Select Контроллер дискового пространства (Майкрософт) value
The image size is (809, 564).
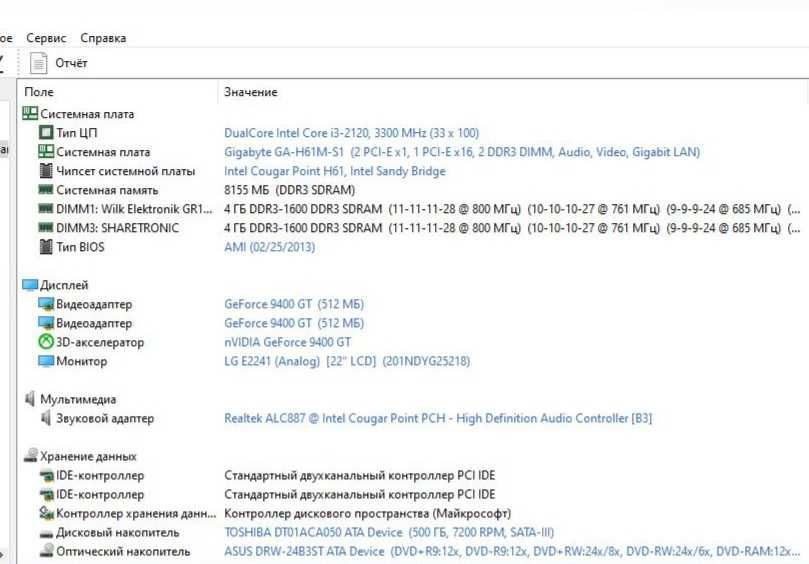click(x=367, y=513)
